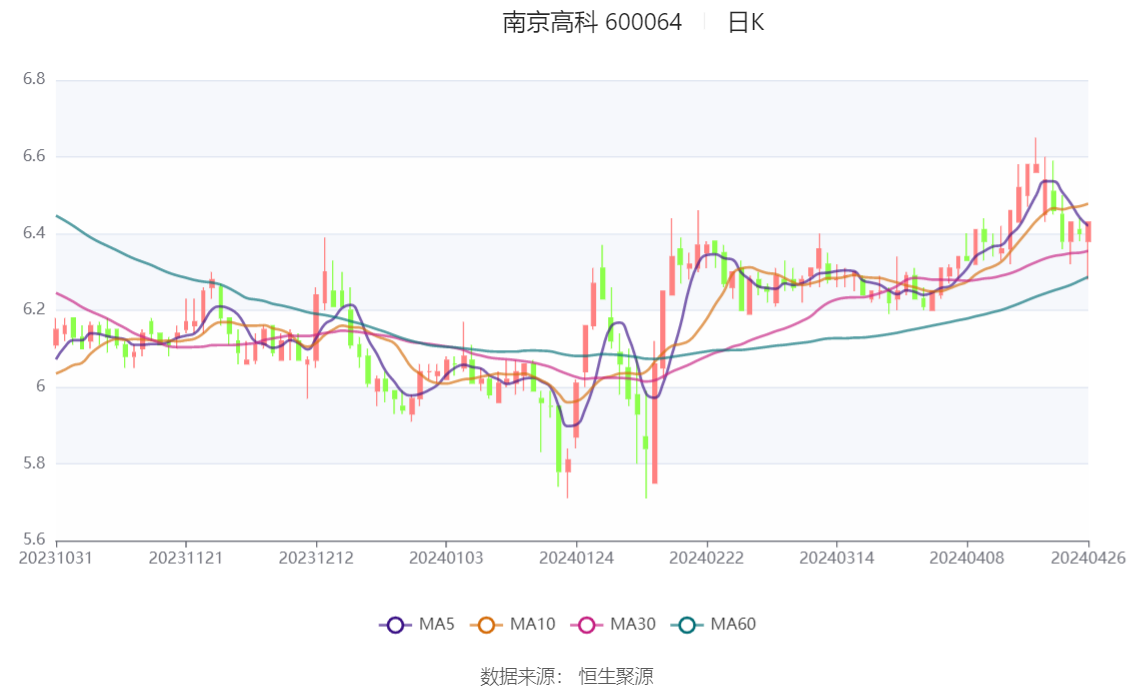Click the 6.8 price axis label
Image resolution: width=1134 pixels, height=689 pixels.
coord(34,80)
